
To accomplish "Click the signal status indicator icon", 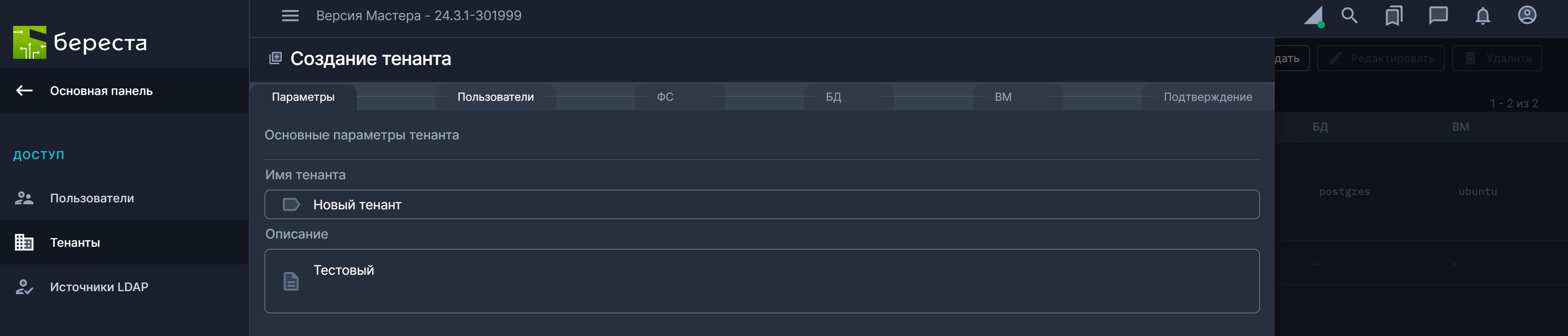I will (x=1313, y=16).
